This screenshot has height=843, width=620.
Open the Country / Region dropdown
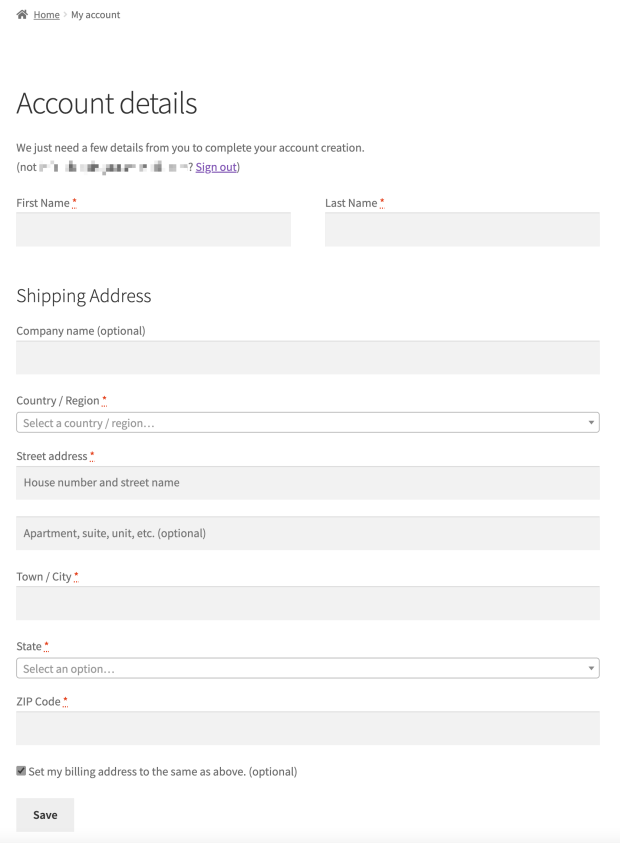(300, 423)
